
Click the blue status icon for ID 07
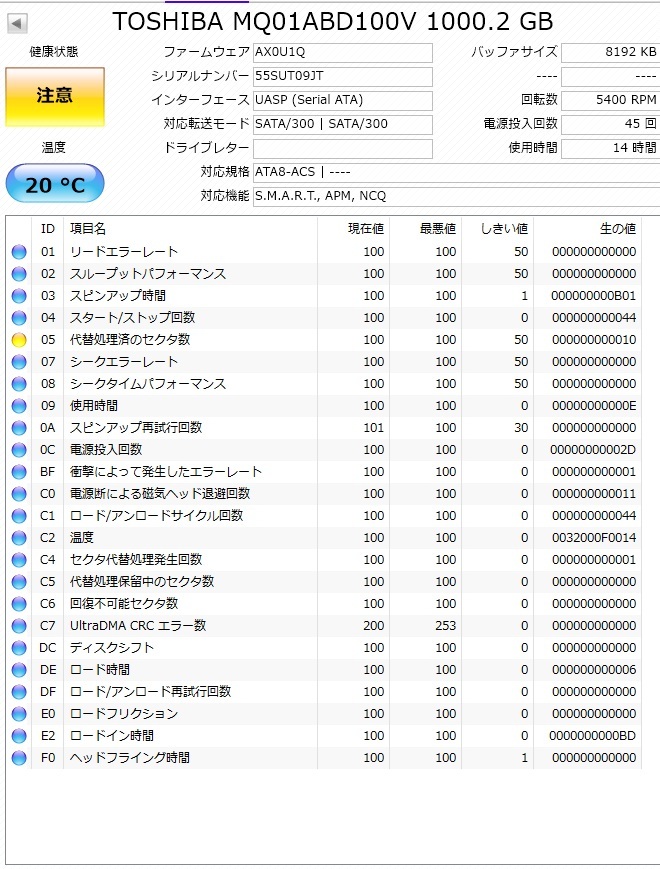19,362
